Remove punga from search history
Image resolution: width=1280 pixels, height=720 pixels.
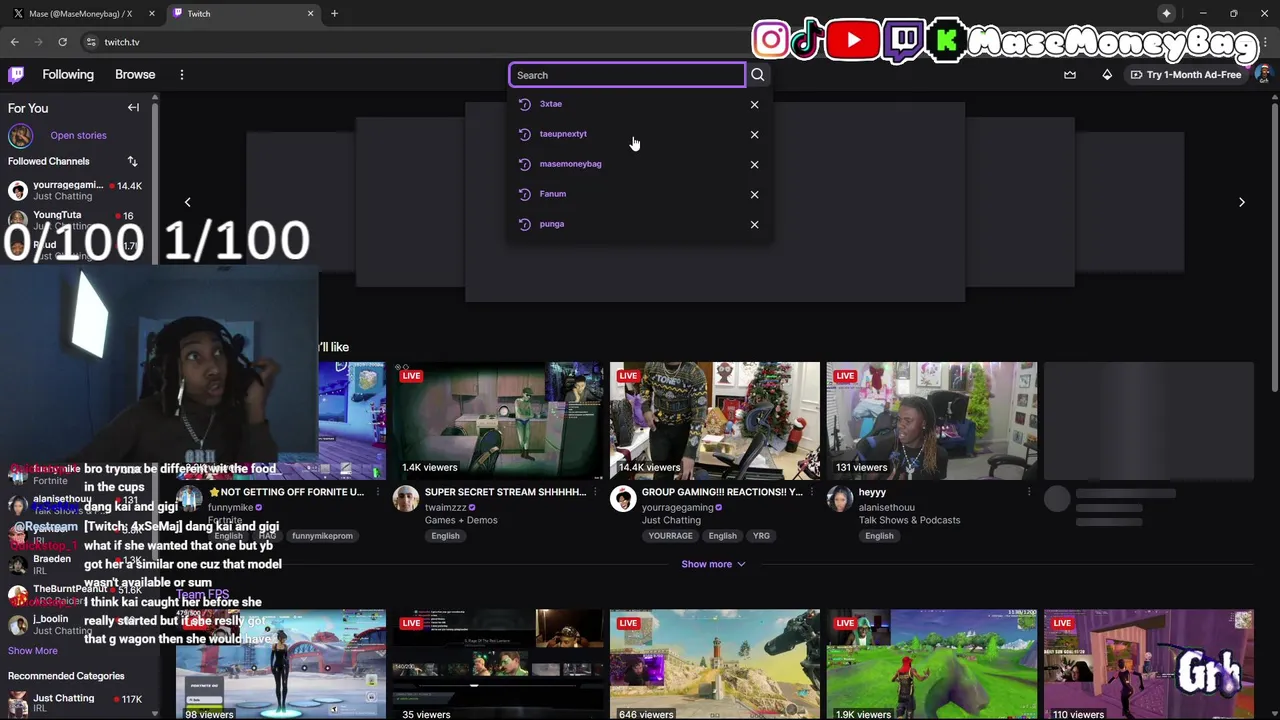(754, 224)
